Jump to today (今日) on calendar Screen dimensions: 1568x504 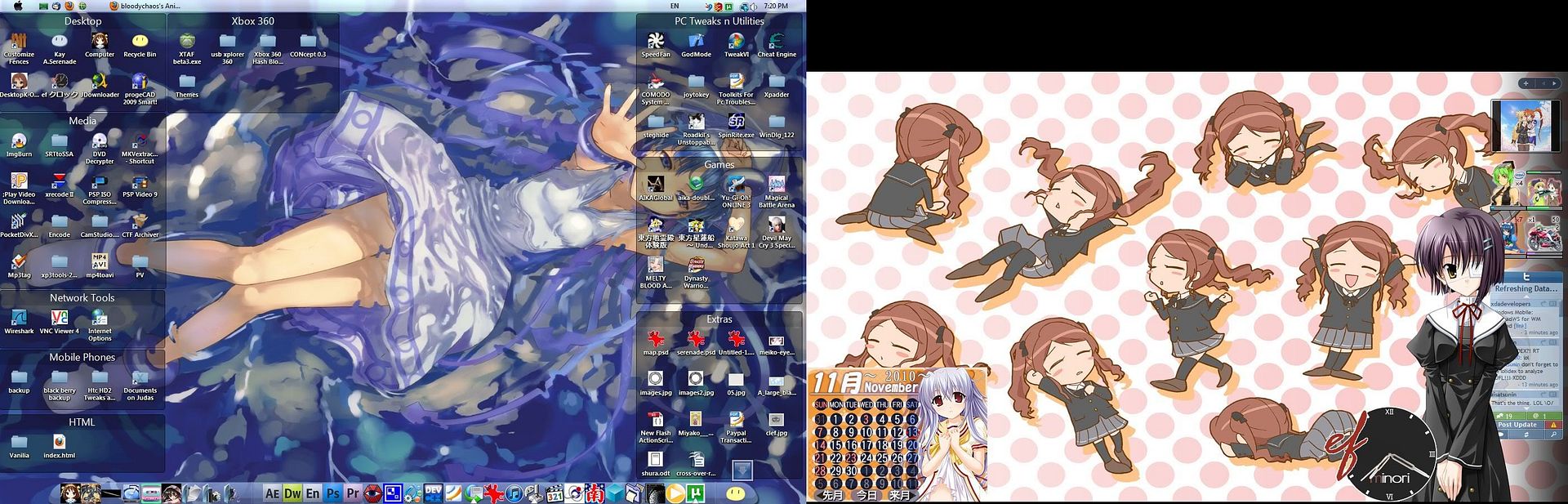866,495
